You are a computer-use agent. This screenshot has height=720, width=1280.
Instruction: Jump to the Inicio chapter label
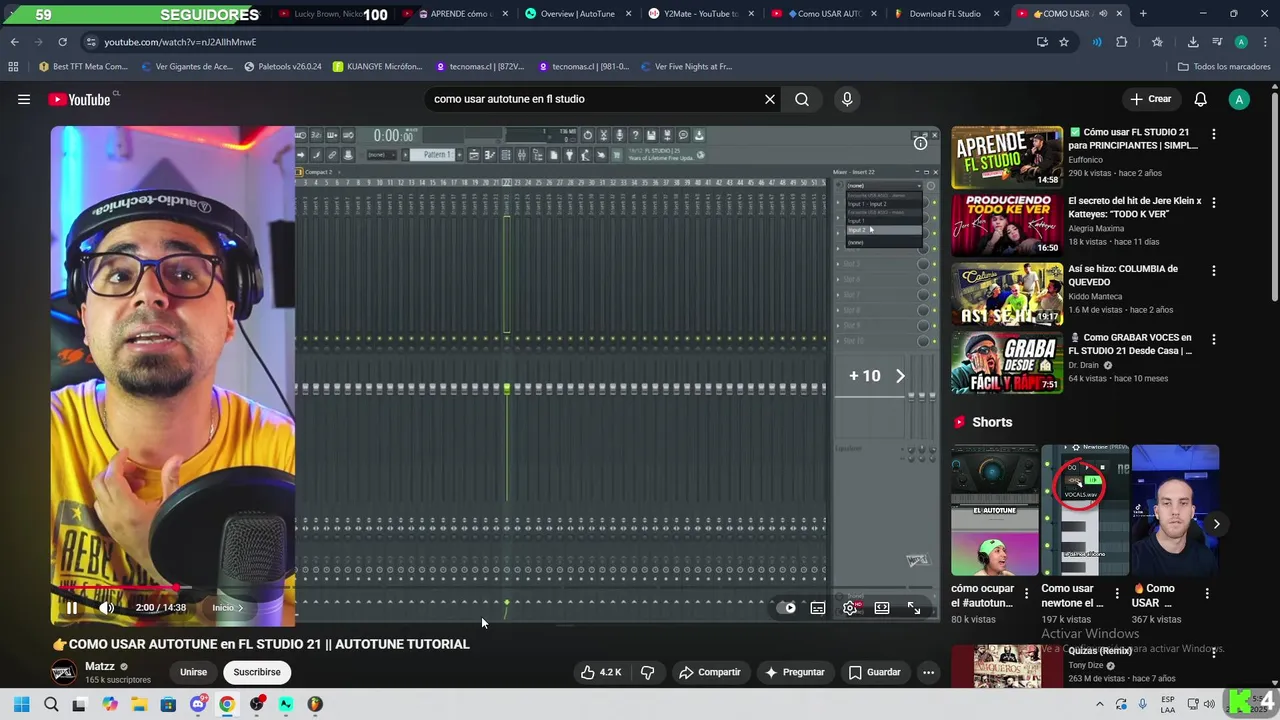[x=227, y=608]
